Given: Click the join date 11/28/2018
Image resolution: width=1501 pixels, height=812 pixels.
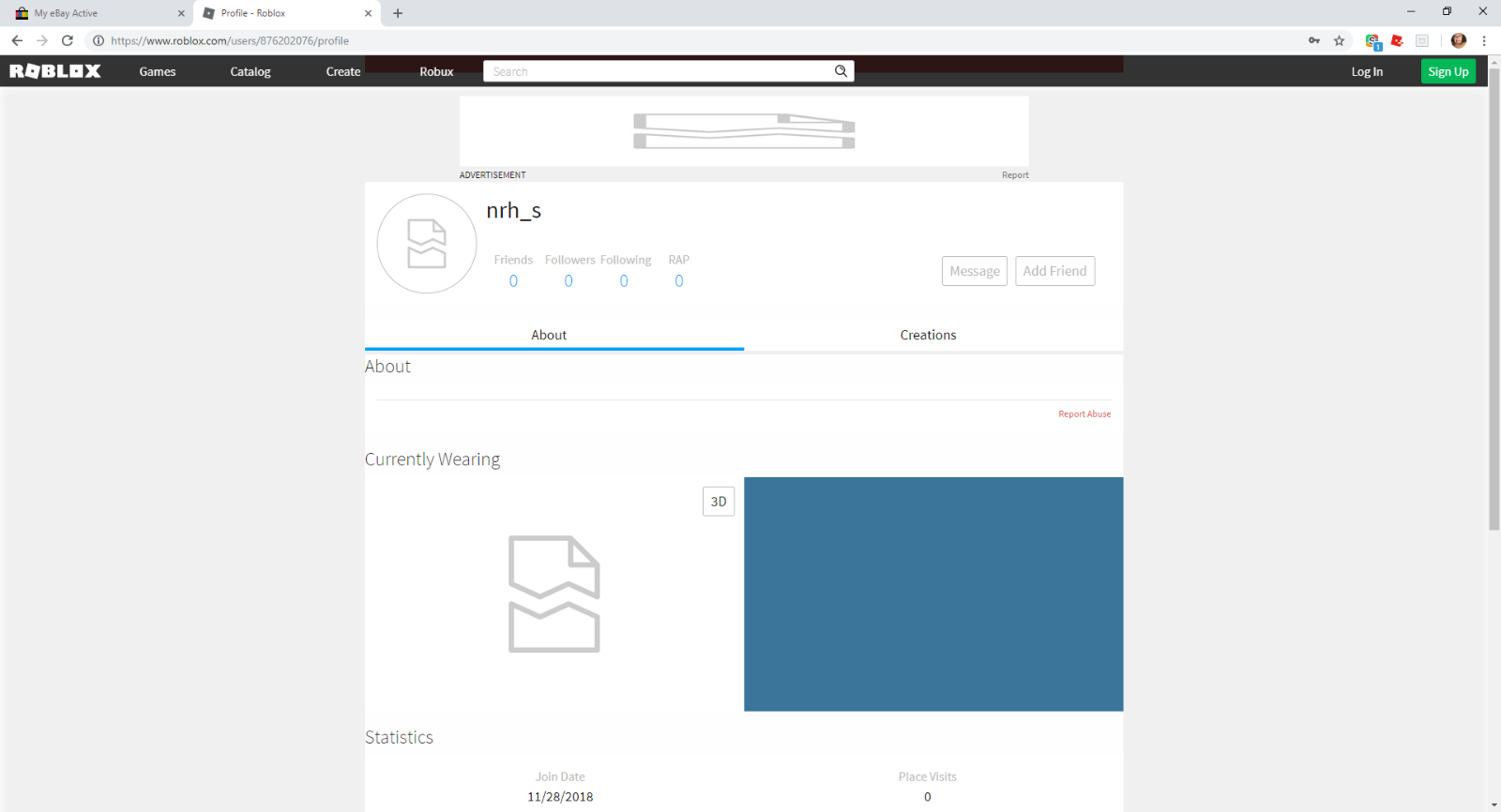Looking at the screenshot, I should (560, 797).
